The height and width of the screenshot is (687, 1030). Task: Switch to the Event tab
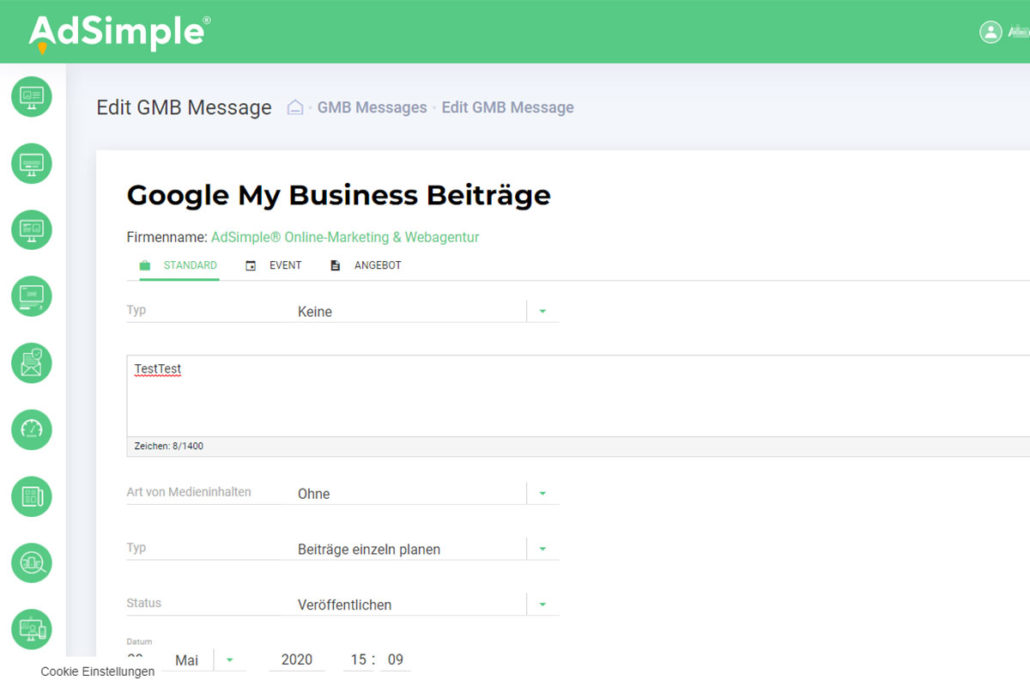click(274, 266)
